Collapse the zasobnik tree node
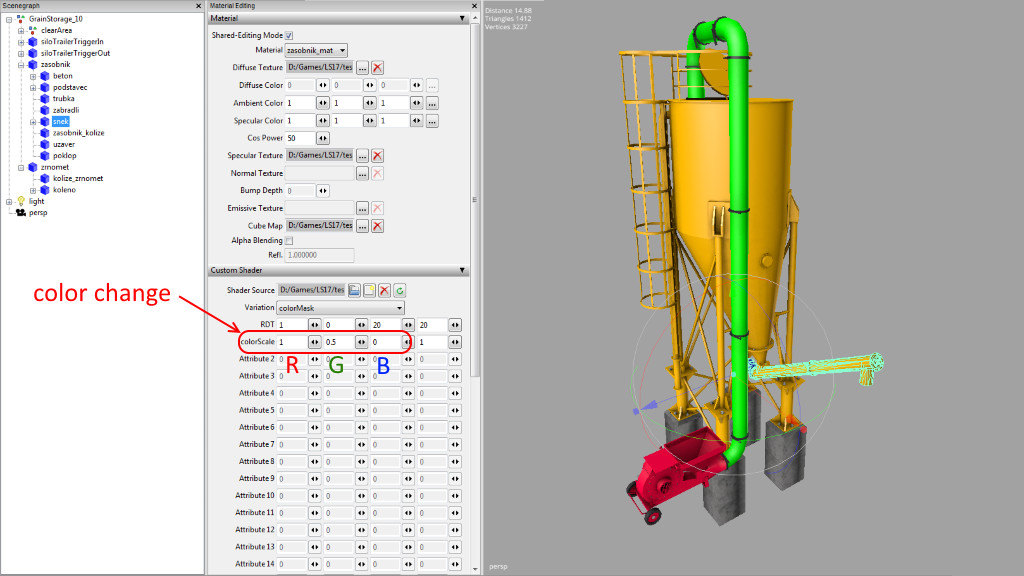1024x576 pixels. click(21, 64)
